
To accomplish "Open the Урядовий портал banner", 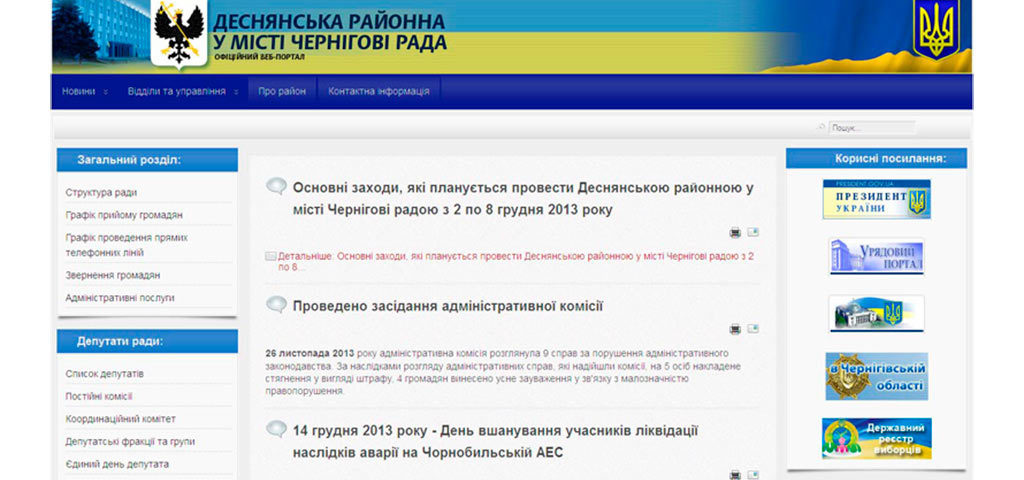I will point(876,256).
